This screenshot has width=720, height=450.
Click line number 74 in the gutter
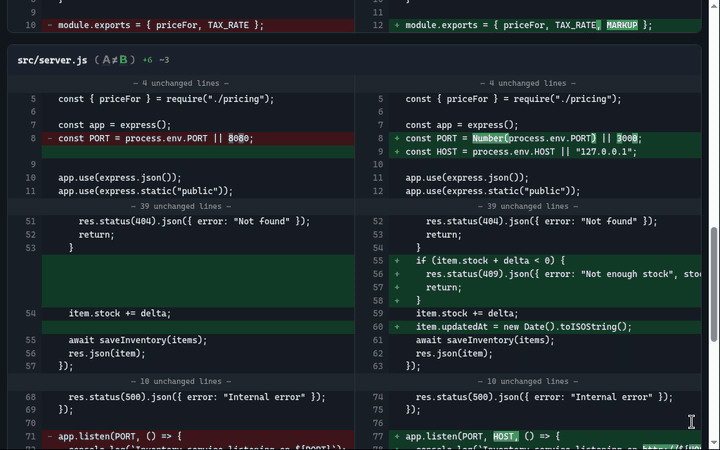point(377,397)
